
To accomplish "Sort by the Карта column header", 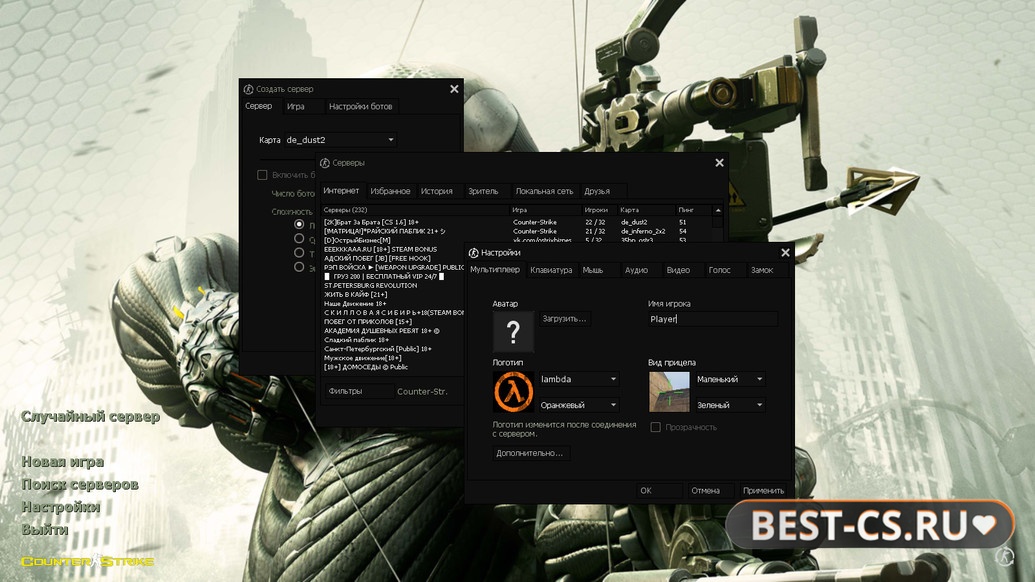I will coord(646,210).
